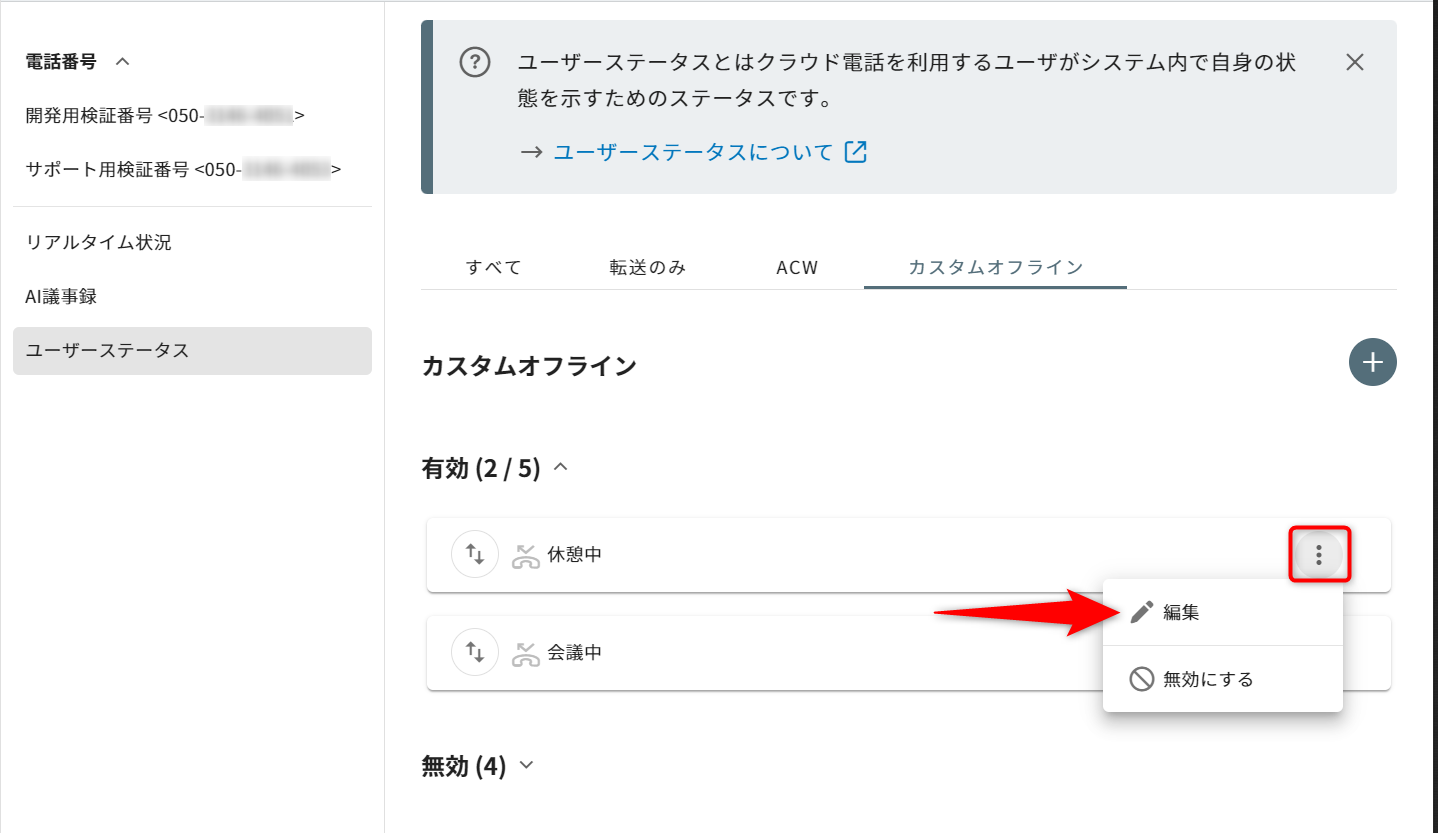Click reorder arrows icon on 休憩中 row

click(475, 554)
